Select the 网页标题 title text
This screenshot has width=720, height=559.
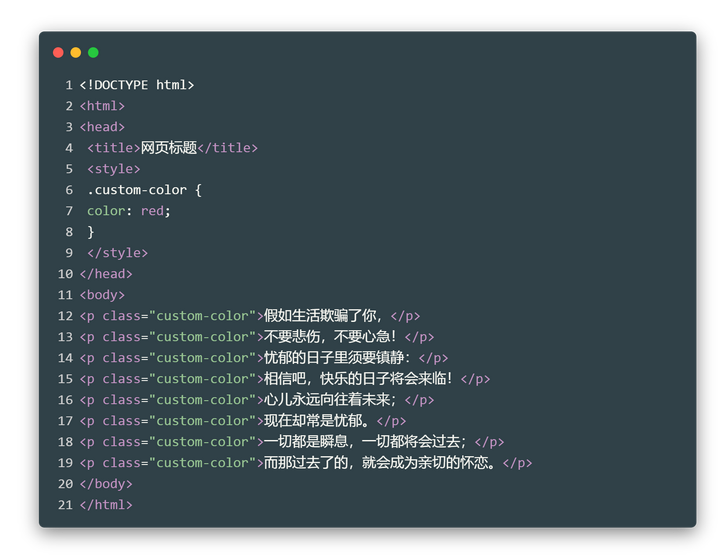[169, 148]
